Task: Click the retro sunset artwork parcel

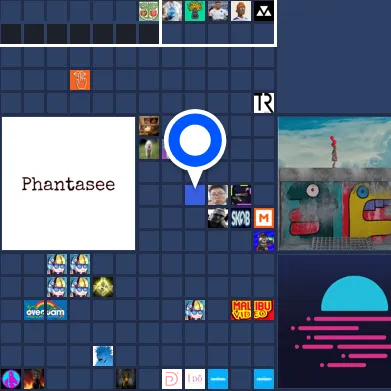Action: tap(334, 321)
